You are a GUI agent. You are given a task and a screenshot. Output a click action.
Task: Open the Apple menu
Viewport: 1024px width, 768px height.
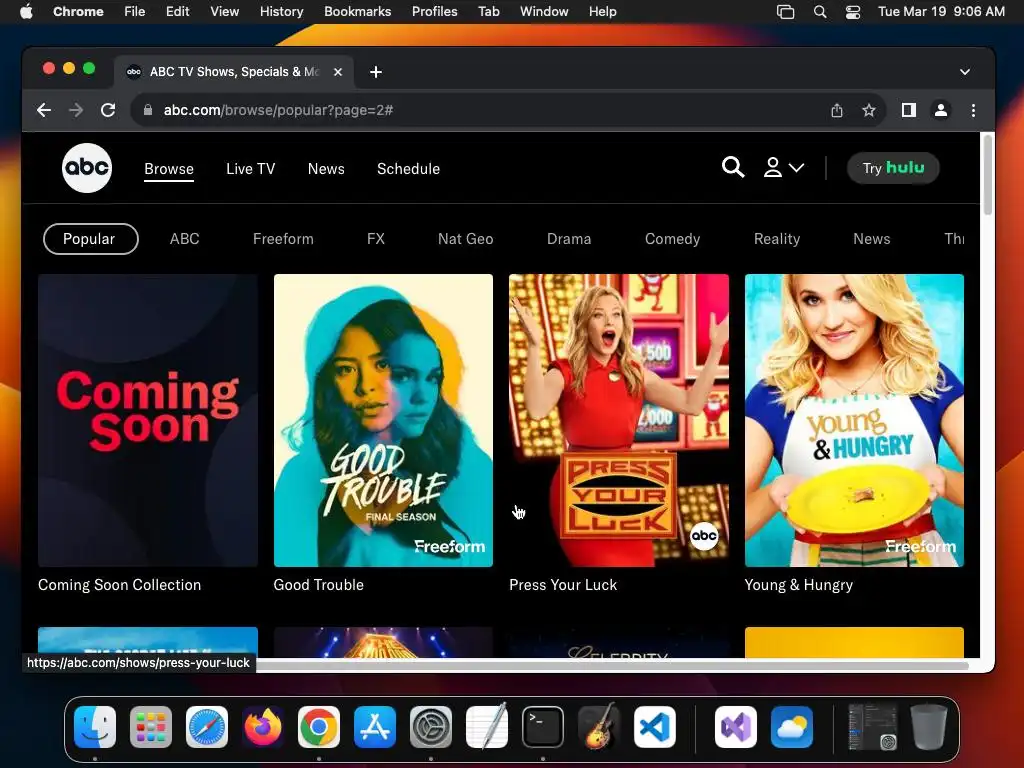(26, 11)
